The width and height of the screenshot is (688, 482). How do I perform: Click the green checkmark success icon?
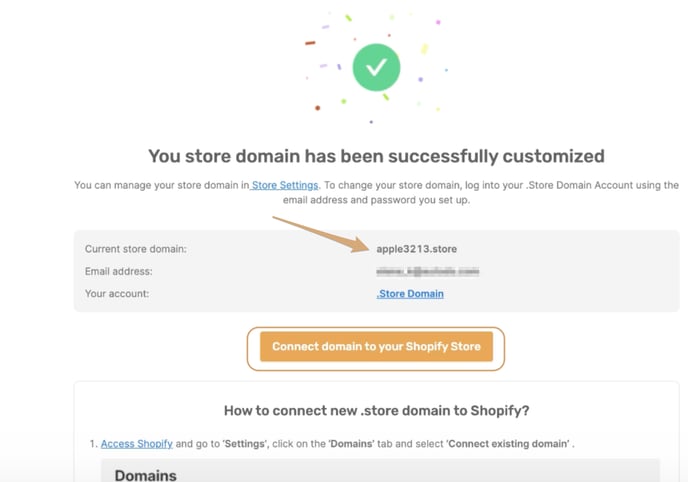pos(376,67)
